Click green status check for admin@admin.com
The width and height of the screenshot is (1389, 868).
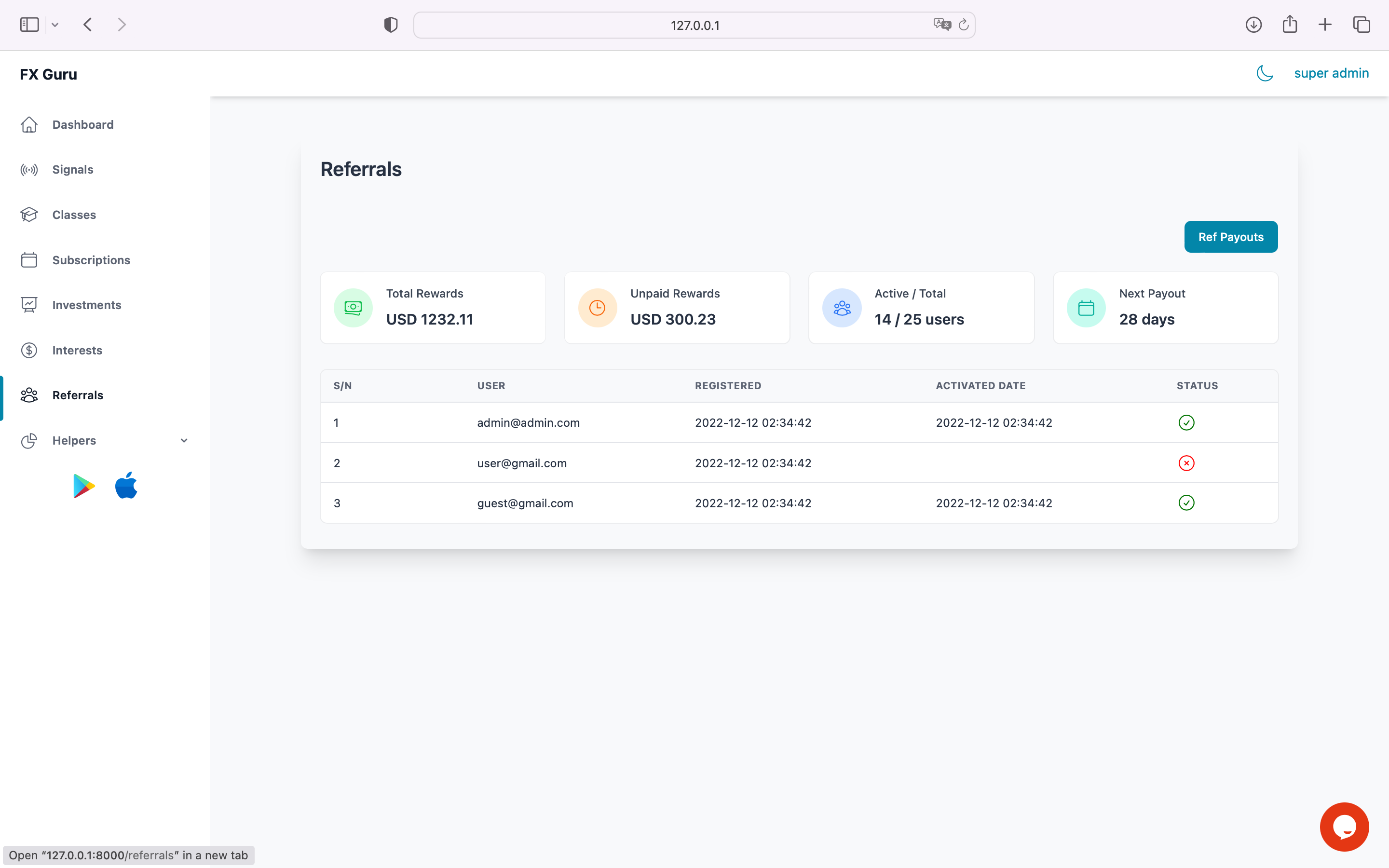coord(1186,422)
